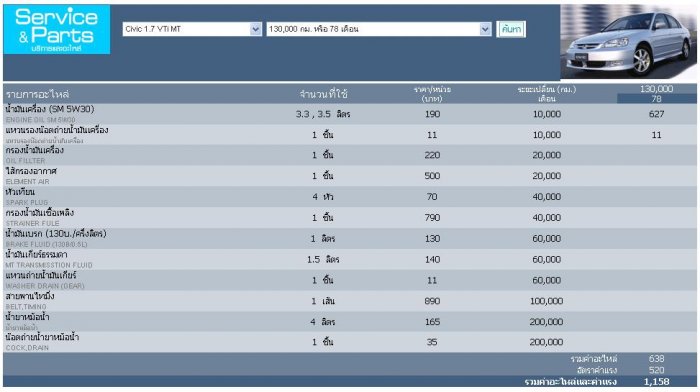Expand the mileage interval dropdown arrow

tap(485, 29)
